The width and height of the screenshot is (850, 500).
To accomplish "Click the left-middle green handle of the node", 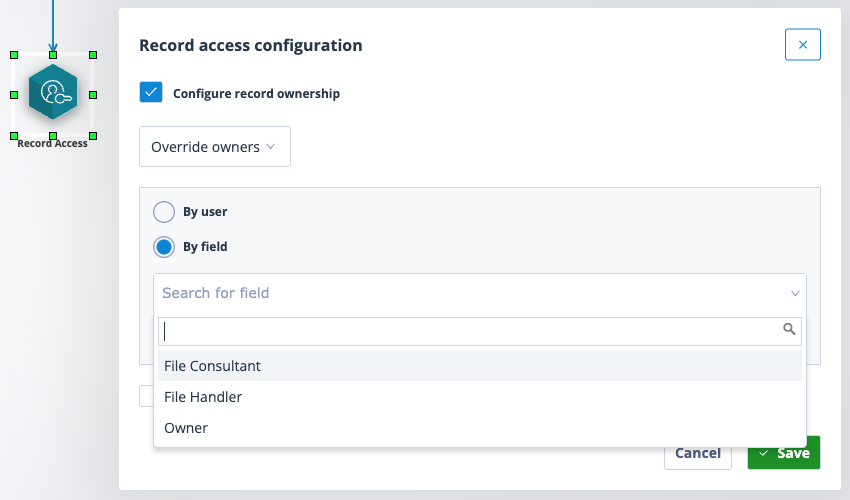I will (14, 95).
